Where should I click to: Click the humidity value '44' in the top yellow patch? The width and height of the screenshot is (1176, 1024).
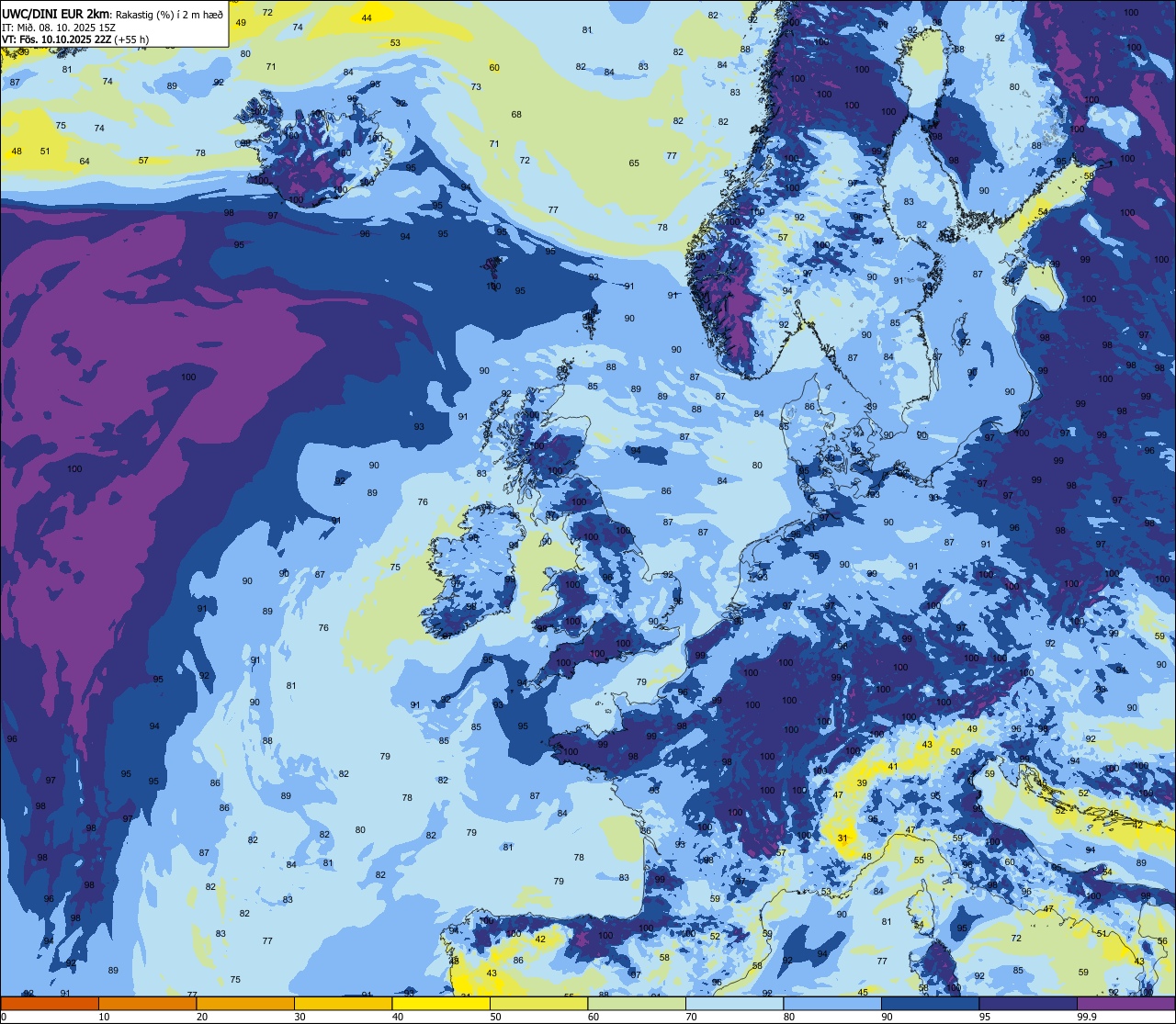[x=367, y=17]
